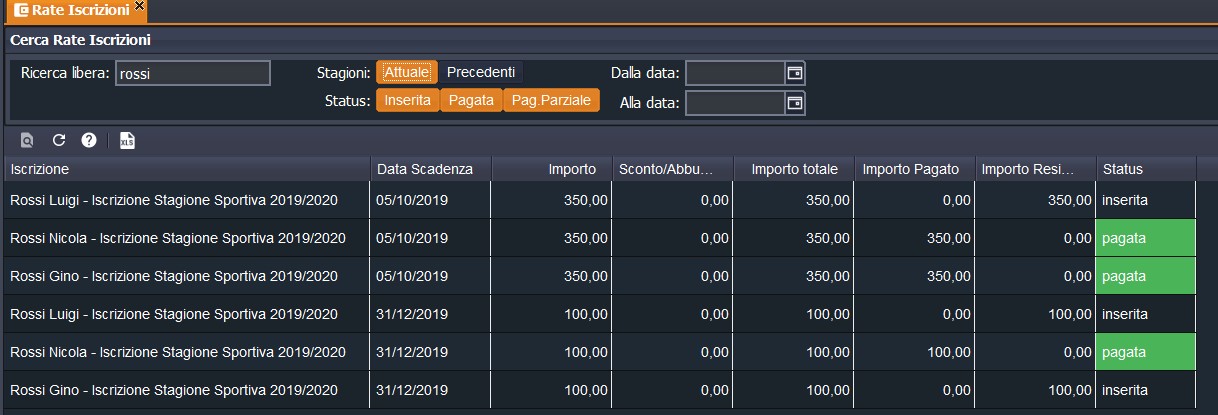The image size is (1218, 415).
Task: Toggle the Pagata status filter
Action: pyautogui.click(x=471, y=101)
